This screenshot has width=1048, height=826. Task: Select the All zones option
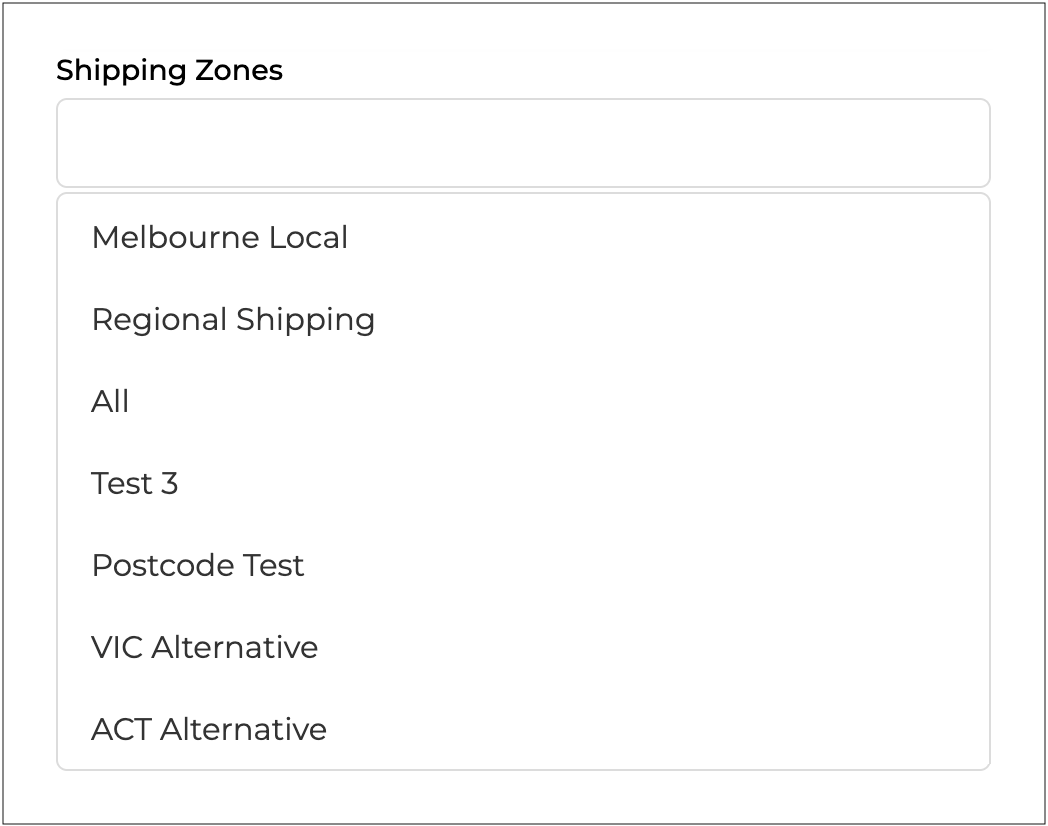click(x=110, y=402)
